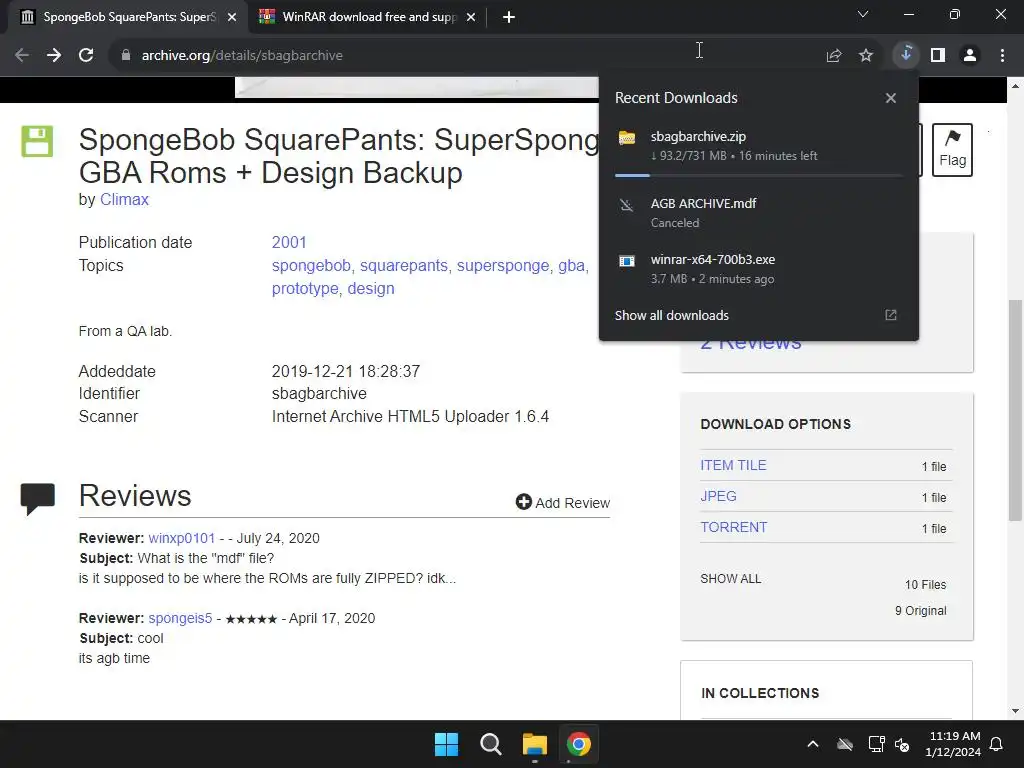1024x768 pixels.
Task: Reload the archive.org page
Action: [86, 56]
